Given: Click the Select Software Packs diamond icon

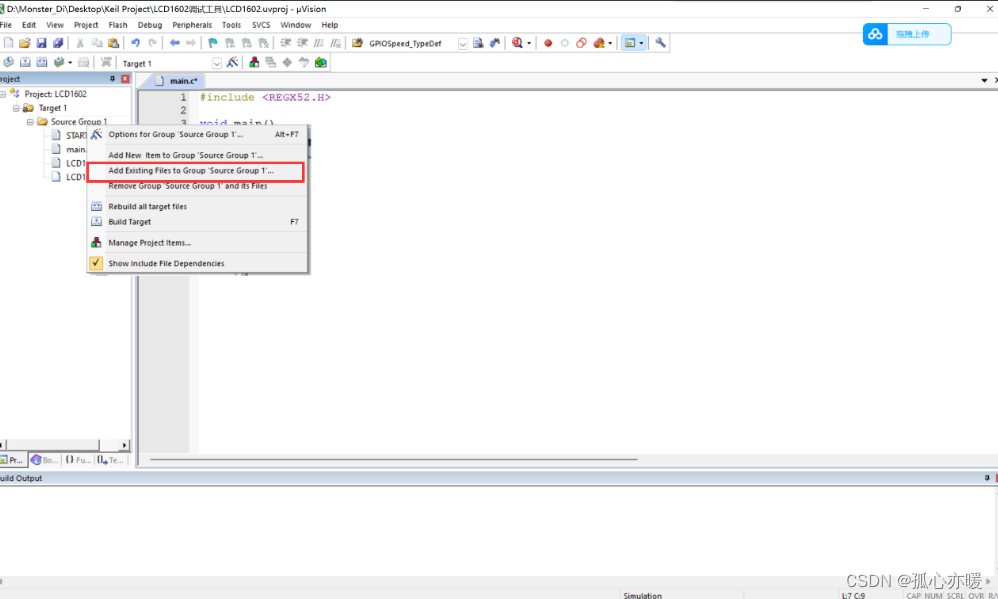Looking at the screenshot, I should (287, 62).
